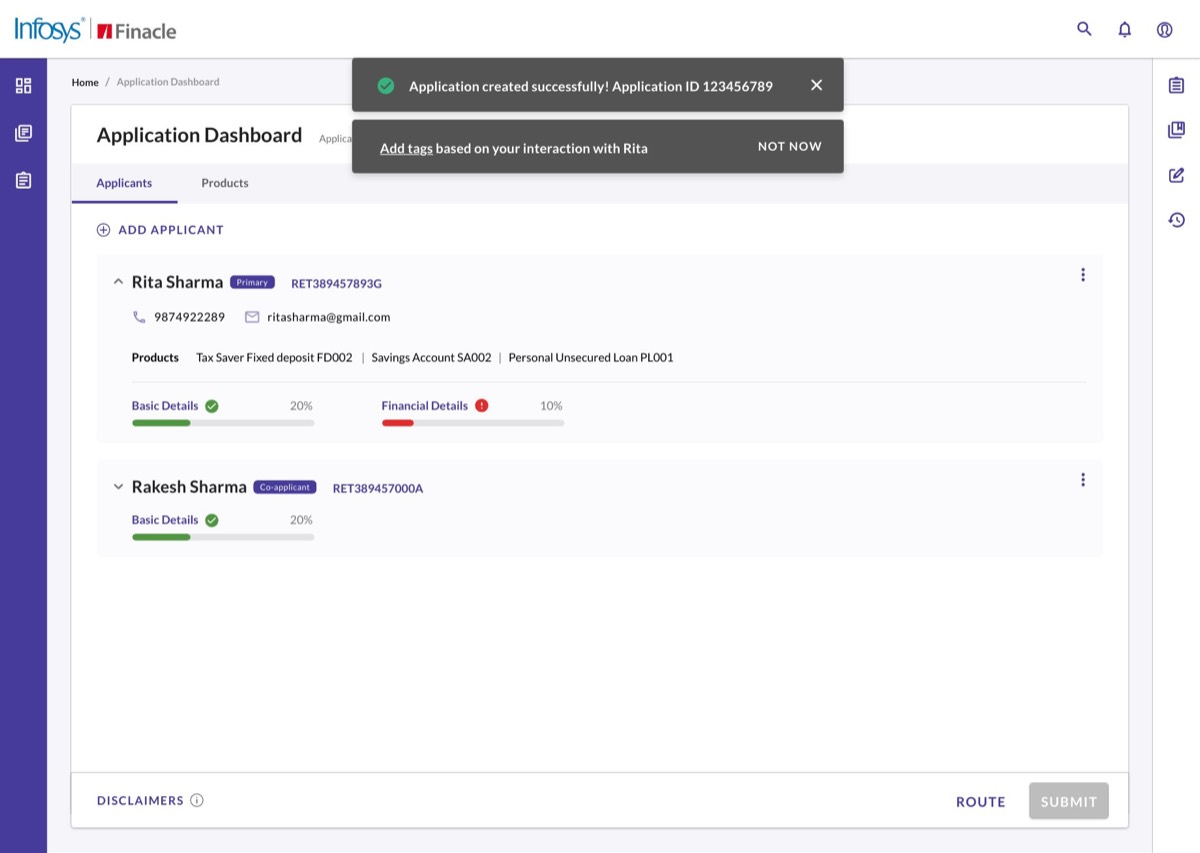Viewport: 1200px width, 853px height.
Task: Click customer ID RET389457893G
Action: tap(336, 284)
